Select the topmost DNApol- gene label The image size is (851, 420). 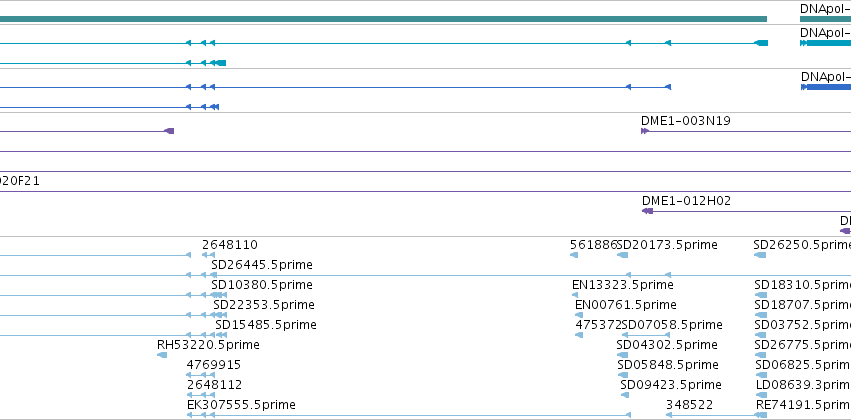825,9
